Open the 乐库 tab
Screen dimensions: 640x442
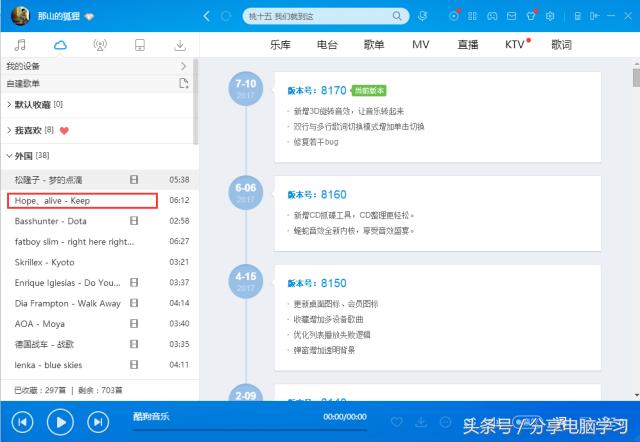click(280, 44)
